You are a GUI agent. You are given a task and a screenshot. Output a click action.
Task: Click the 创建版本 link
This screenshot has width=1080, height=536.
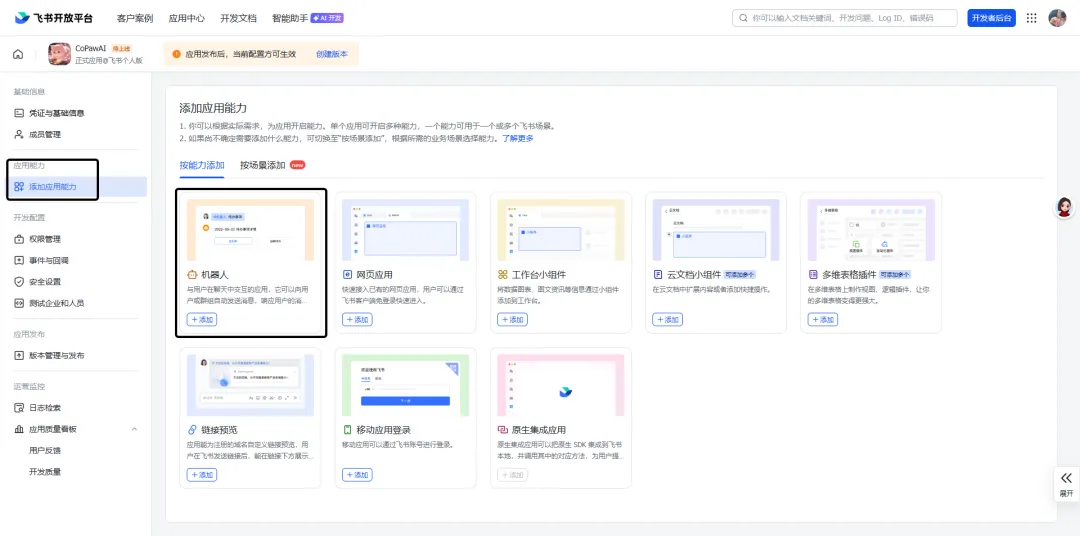pyautogui.click(x=332, y=54)
